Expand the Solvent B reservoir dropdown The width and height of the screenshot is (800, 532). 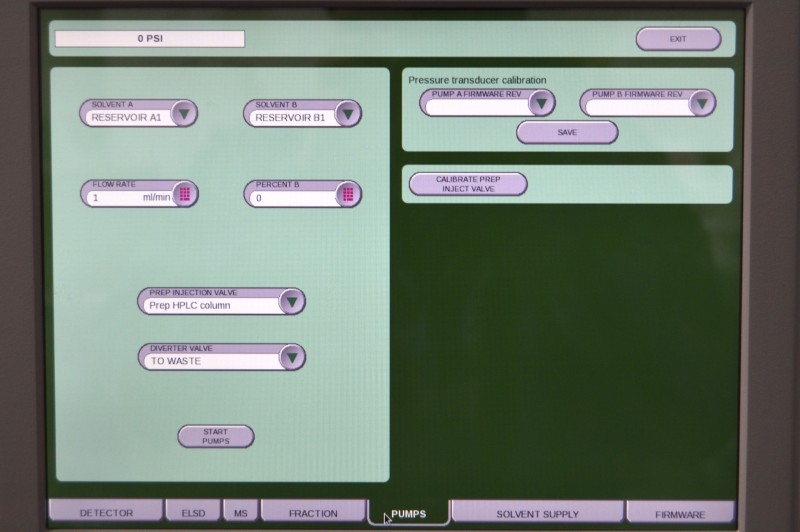tap(347, 114)
